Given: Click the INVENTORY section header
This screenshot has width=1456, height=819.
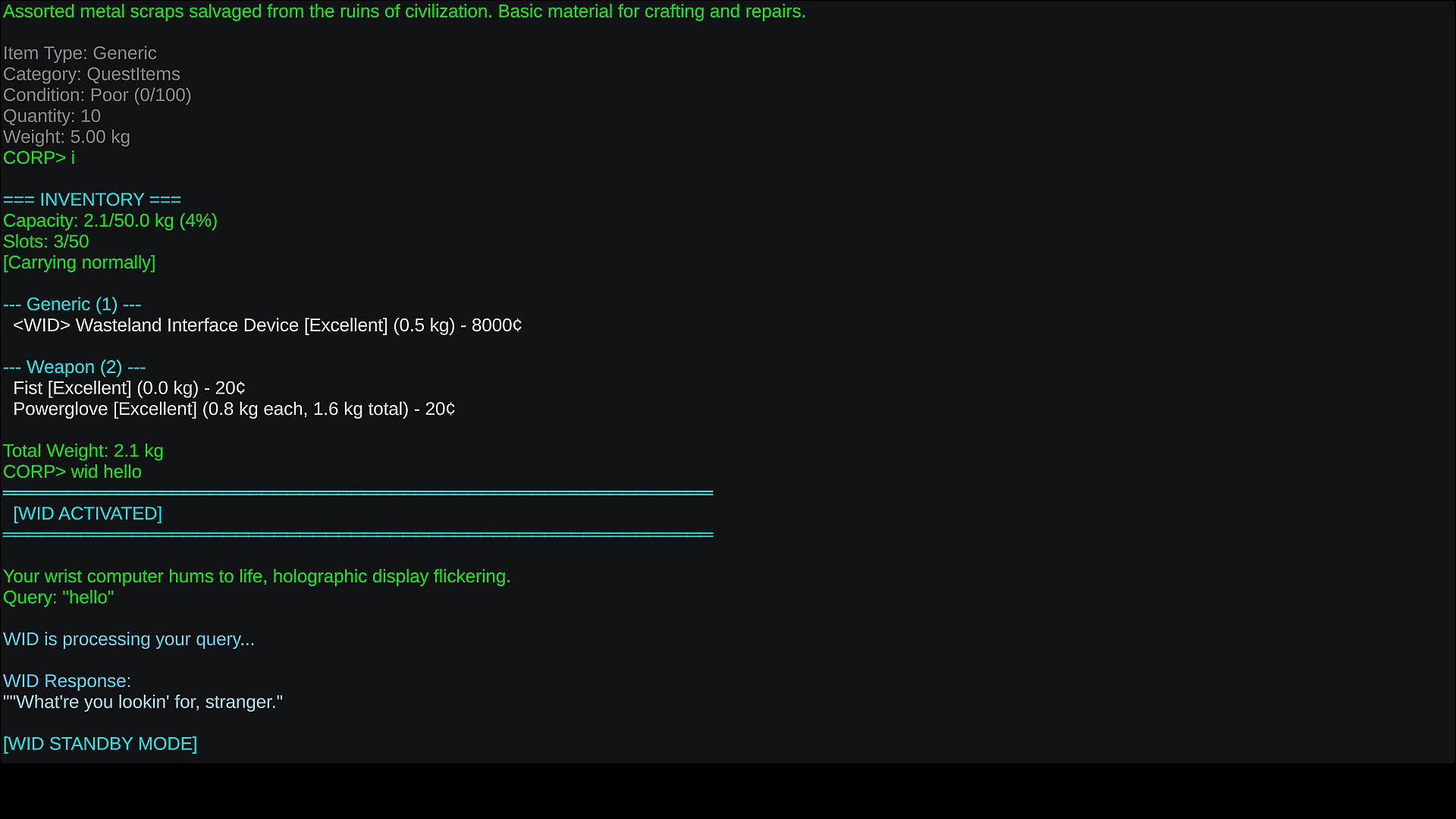Looking at the screenshot, I should [92, 199].
